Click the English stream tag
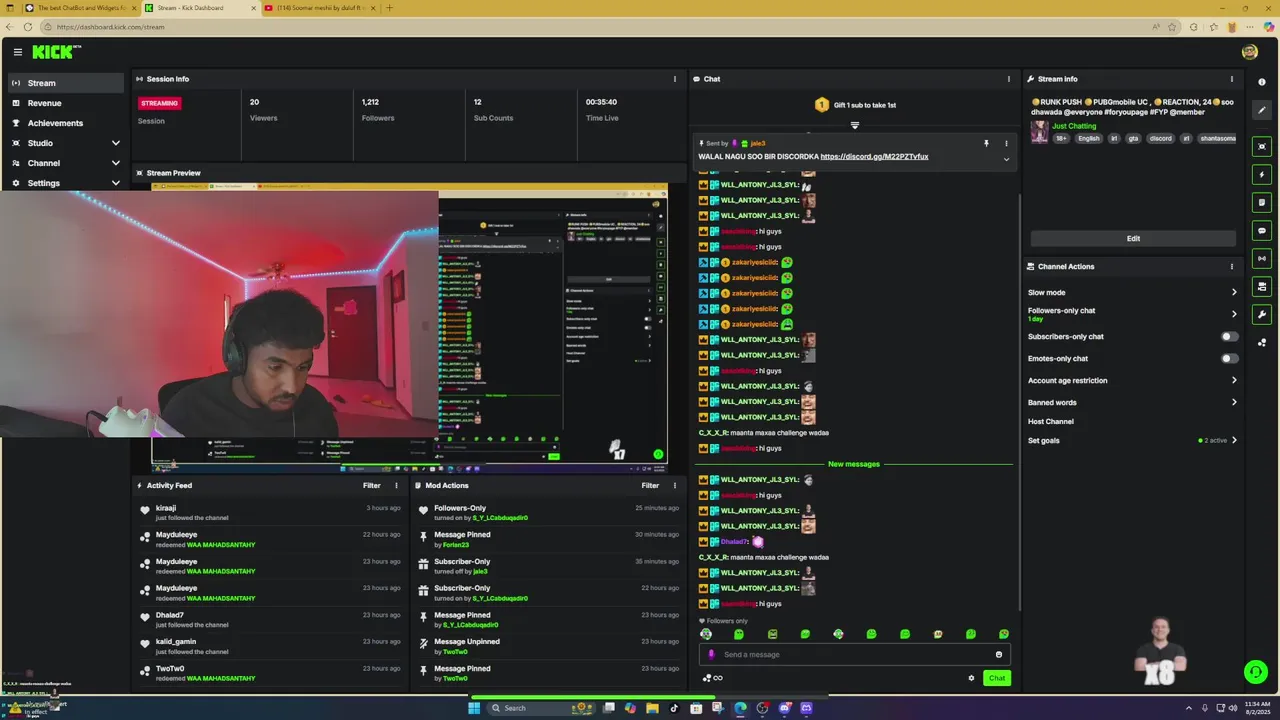This screenshot has height=720, width=1280. coord(1088,139)
